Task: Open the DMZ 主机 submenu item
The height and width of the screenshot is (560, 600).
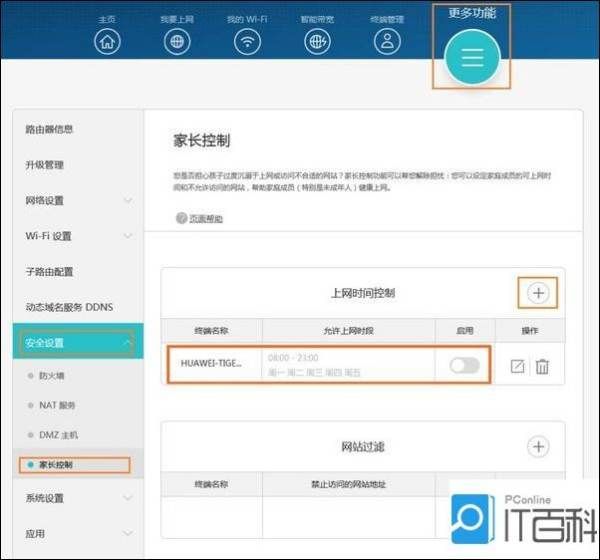Action: click(x=59, y=435)
